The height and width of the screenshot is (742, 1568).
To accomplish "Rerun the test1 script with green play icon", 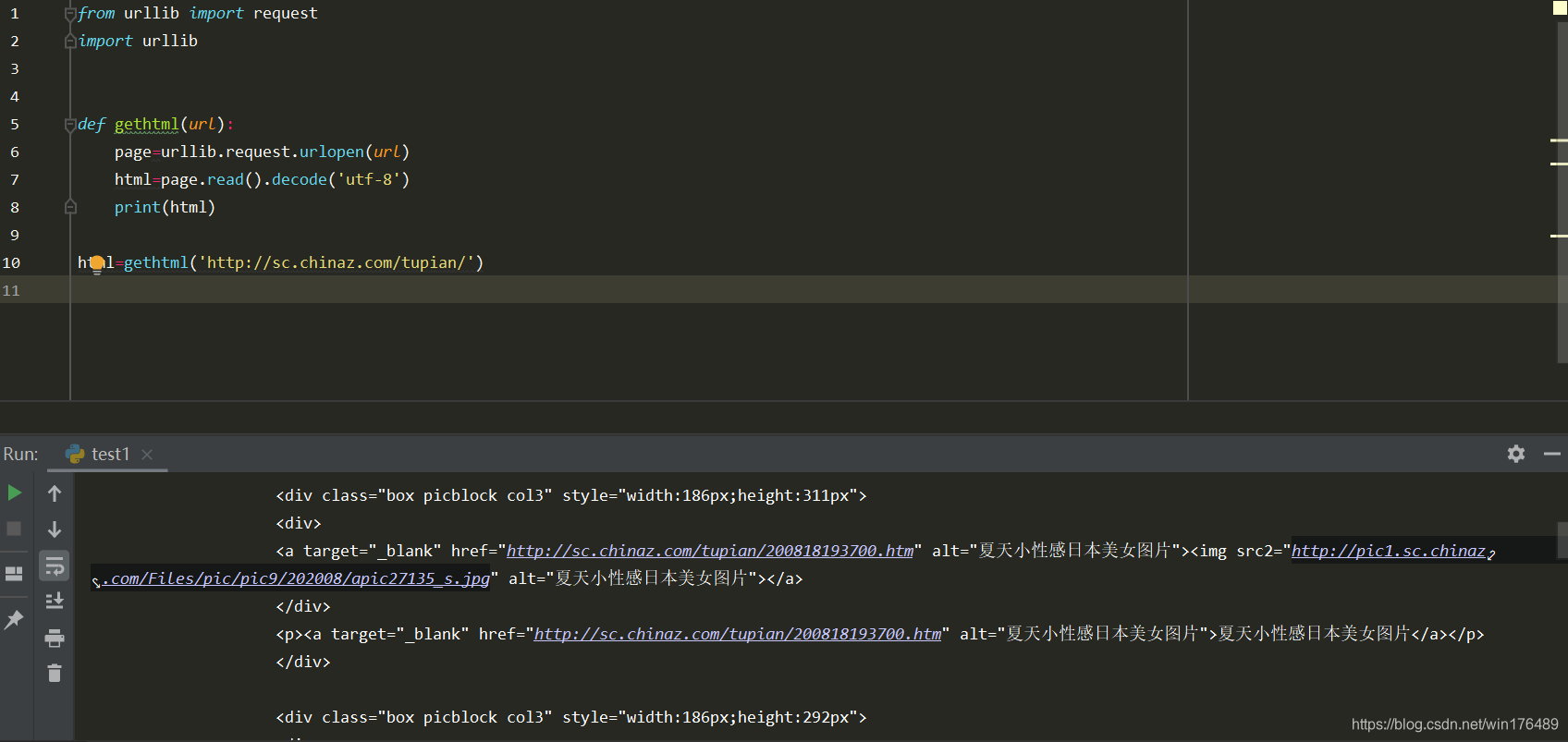I will (x=15, y=493).
